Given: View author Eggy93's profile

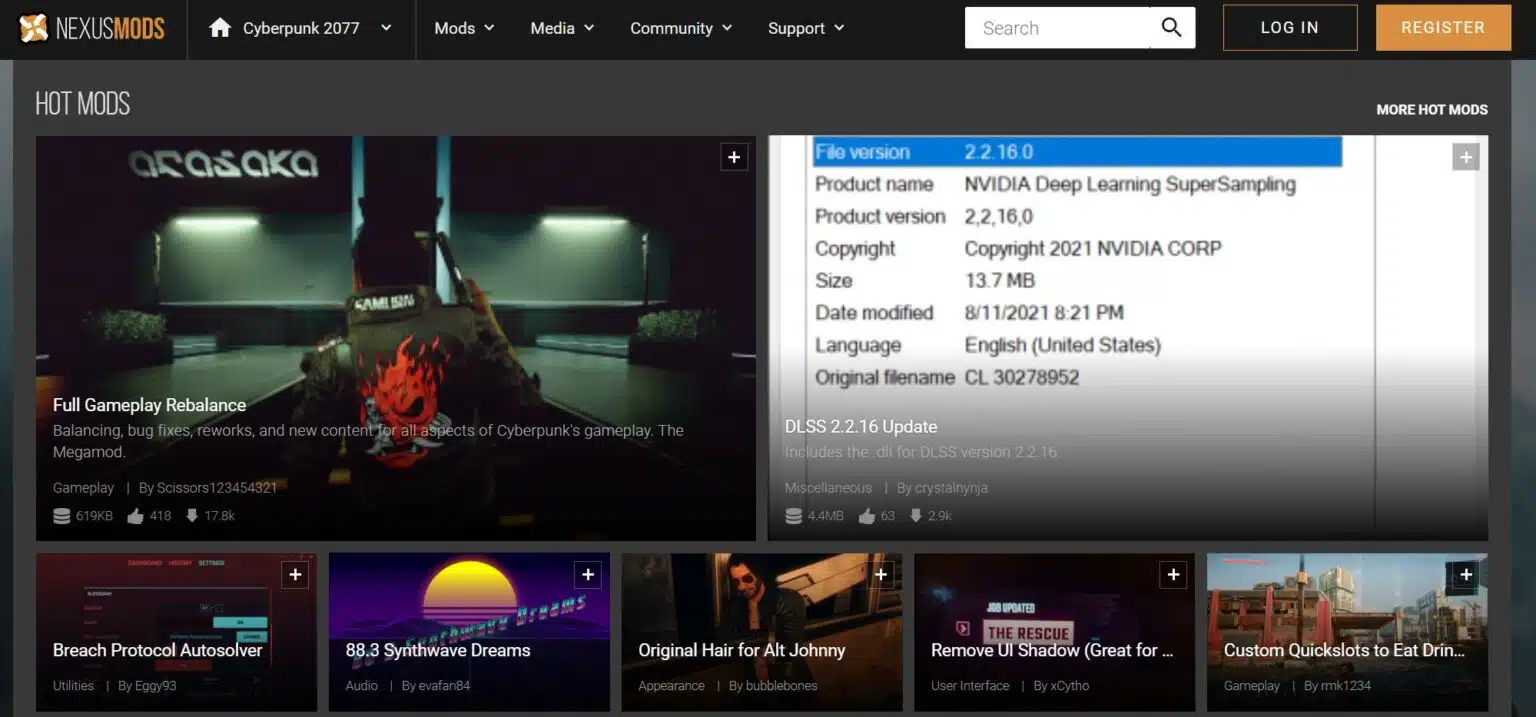Looking at the screenshot, I should [156, 686].
